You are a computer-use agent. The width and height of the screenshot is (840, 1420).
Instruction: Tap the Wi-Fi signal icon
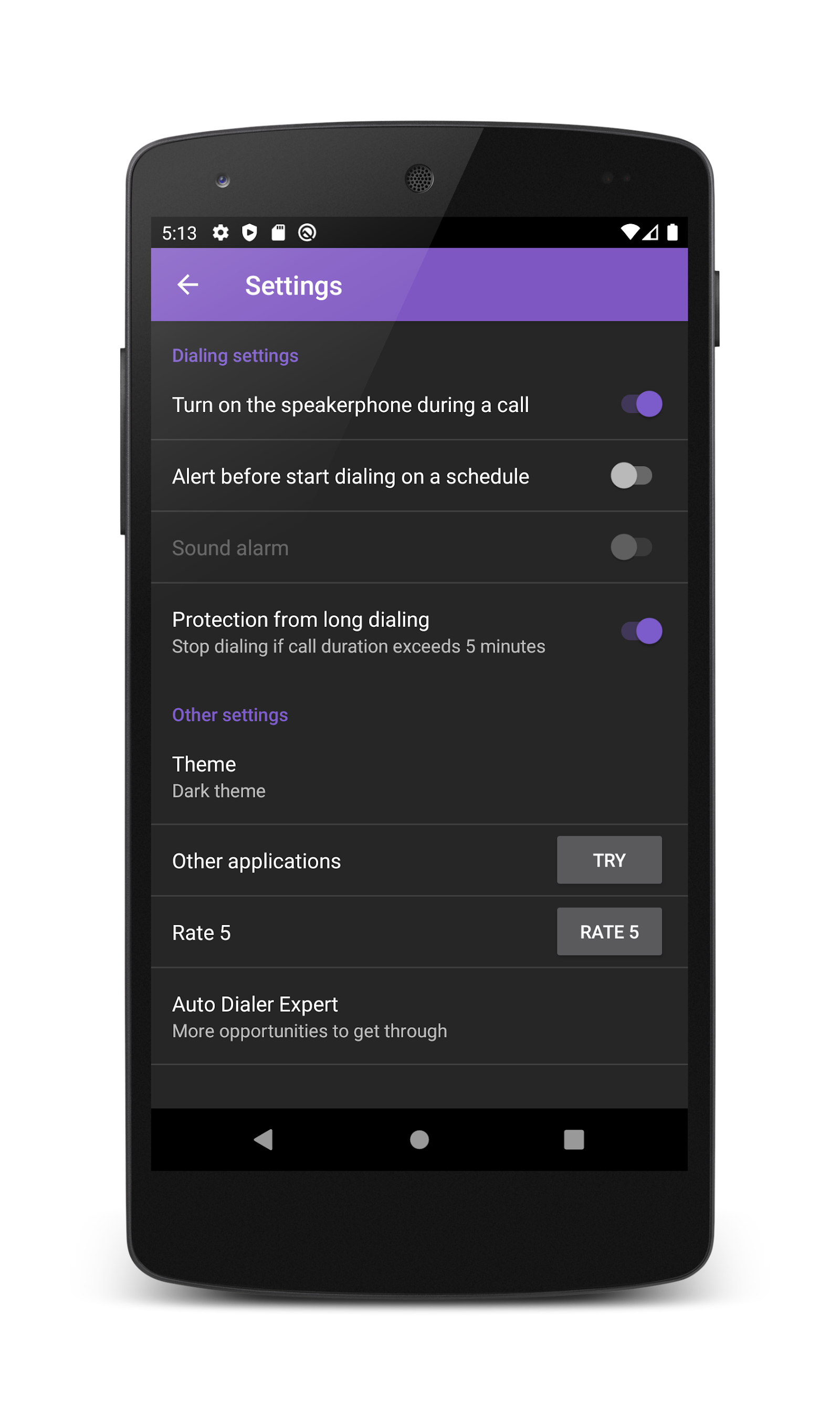pyautogui.click(x=630, y=232)
